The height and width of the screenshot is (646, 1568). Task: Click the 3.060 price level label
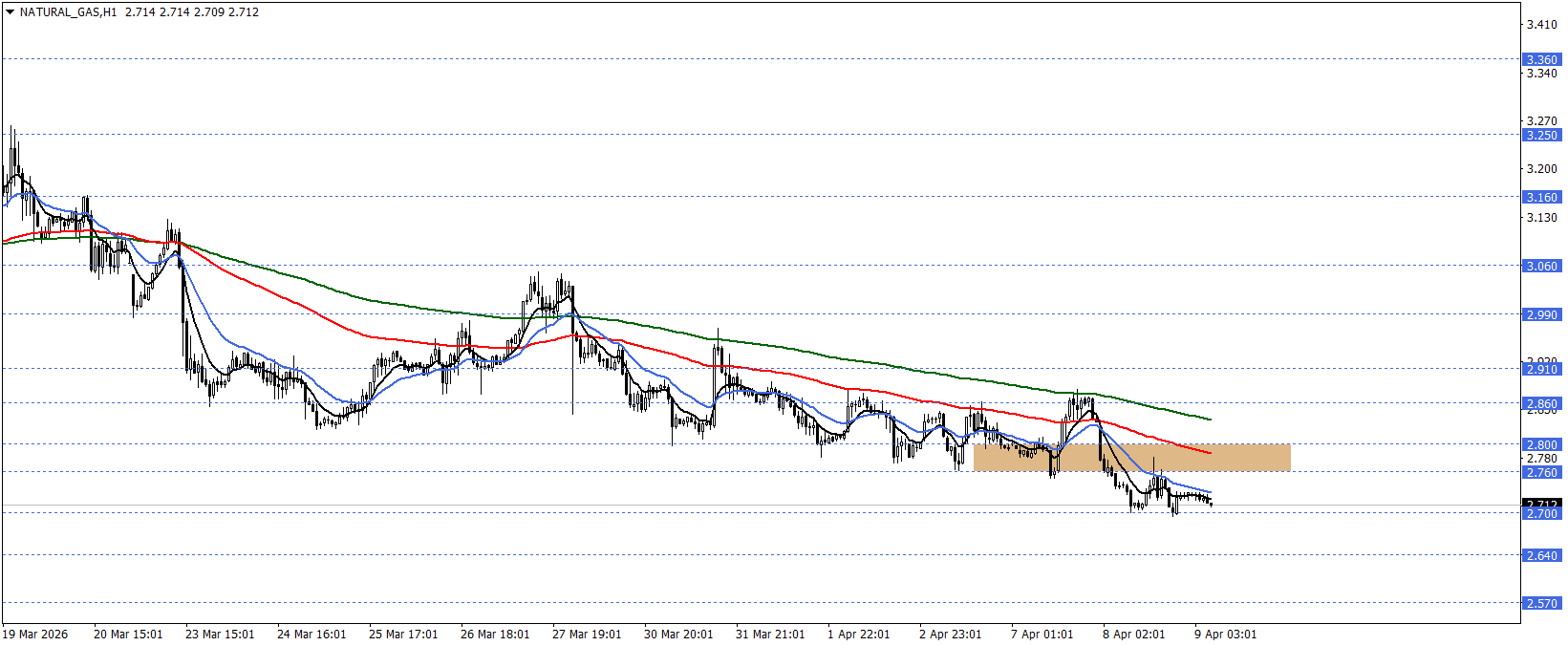point(1540,266)
